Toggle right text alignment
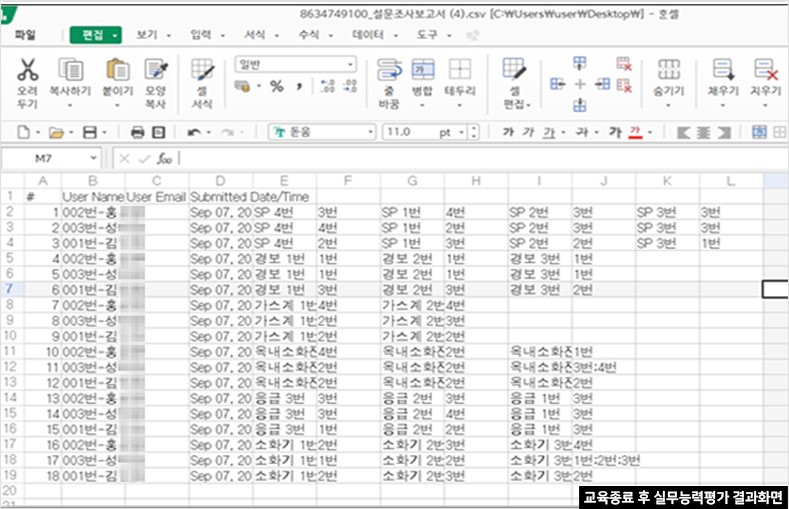The width and height of the screenshot is (789, 509). 724,133
